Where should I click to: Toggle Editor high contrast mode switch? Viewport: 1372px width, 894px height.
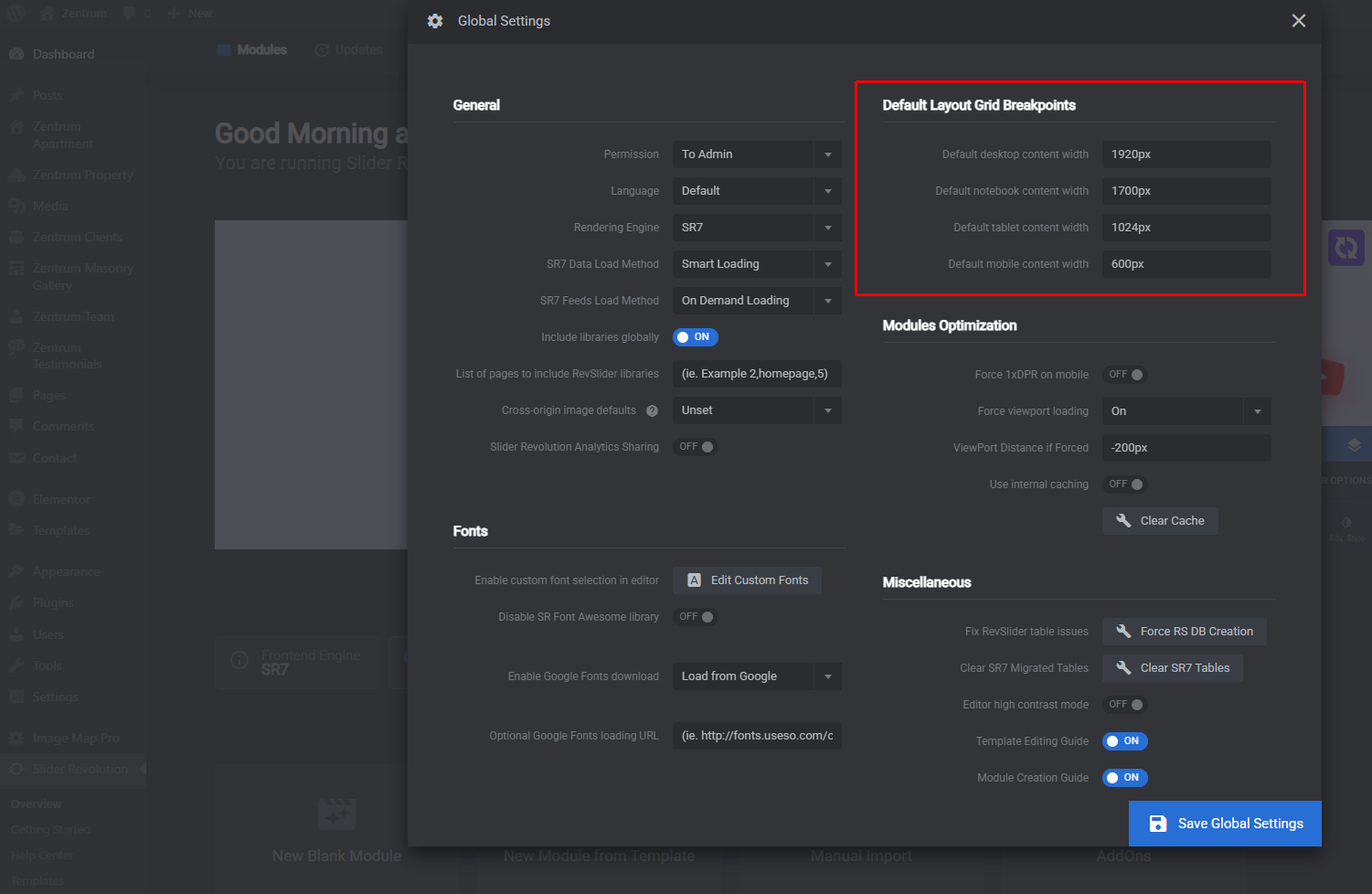[1125, 705]
